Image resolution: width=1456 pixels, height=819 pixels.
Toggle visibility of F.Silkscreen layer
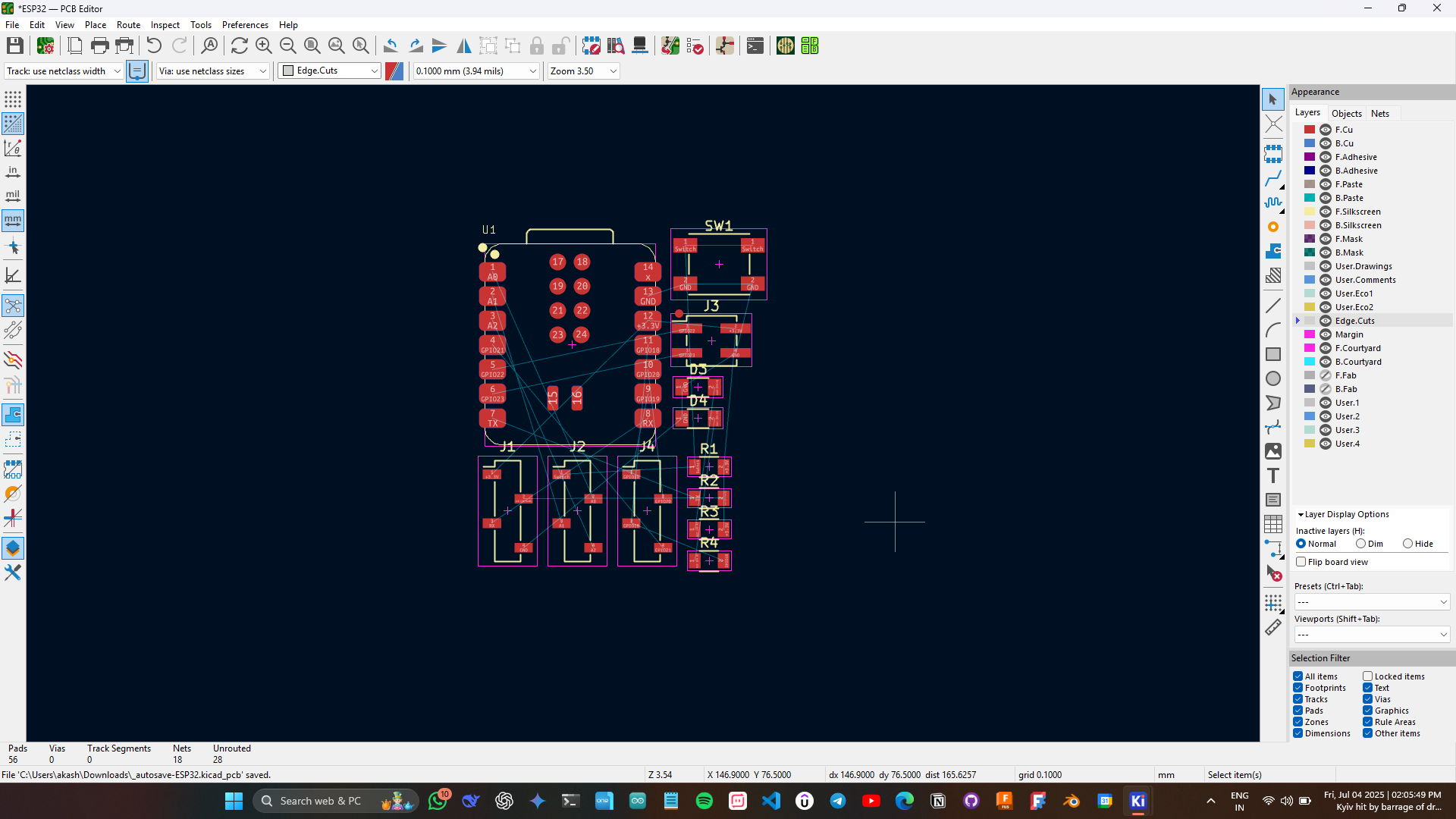[x=1326, y=212]
